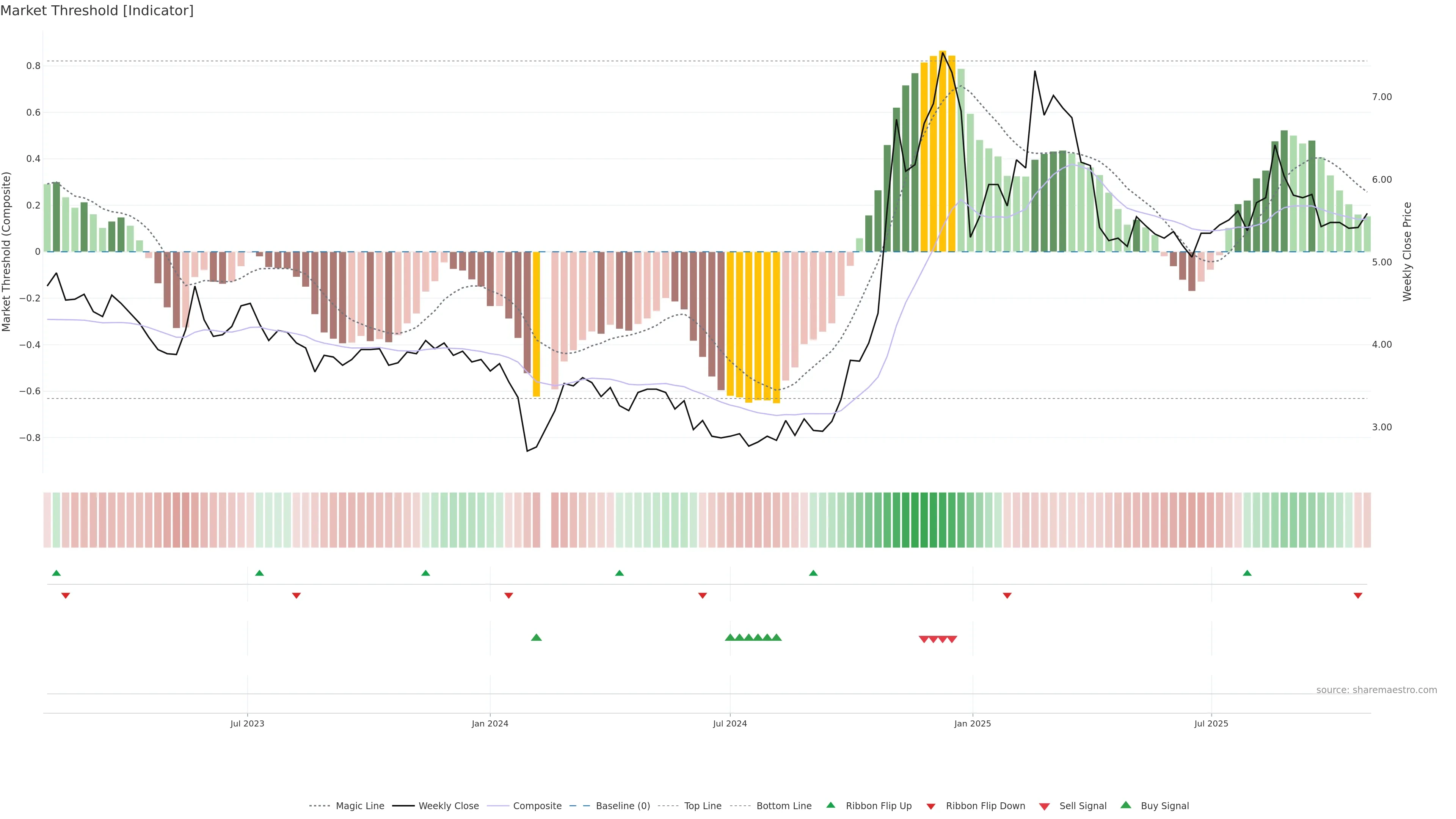Click Ribbon Flip Up legend triangle icon
This screenshot has width=1456, height=819.
830,805
